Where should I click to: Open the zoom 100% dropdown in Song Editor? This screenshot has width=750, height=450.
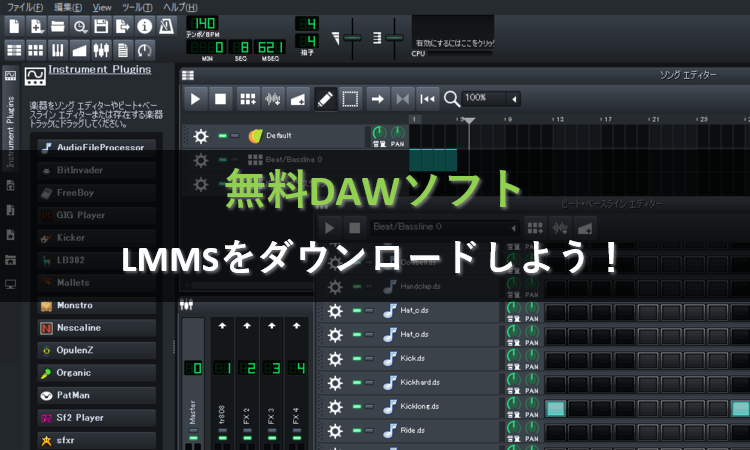[x=515, y=98]
